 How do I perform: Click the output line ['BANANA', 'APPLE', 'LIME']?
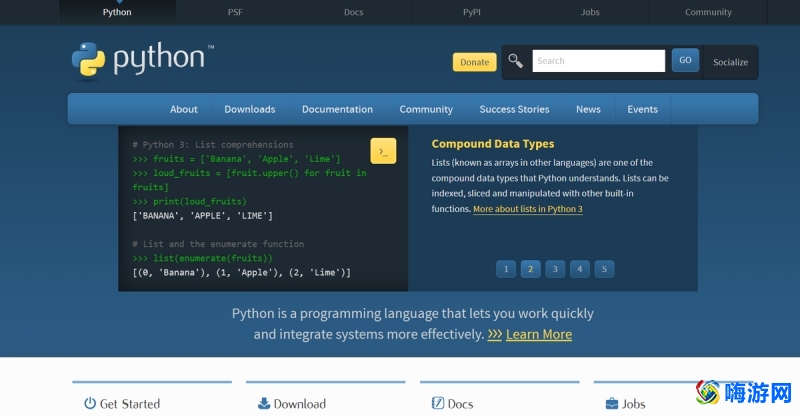pyautogui.click(x=203, y=216)
